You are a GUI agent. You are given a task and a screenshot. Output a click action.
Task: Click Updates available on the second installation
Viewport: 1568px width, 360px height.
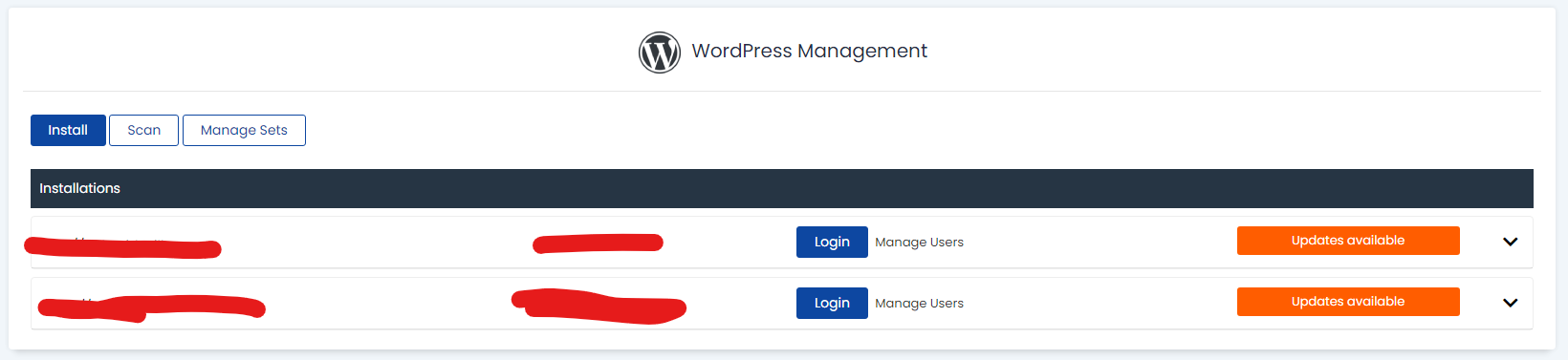pos(1348,302)
